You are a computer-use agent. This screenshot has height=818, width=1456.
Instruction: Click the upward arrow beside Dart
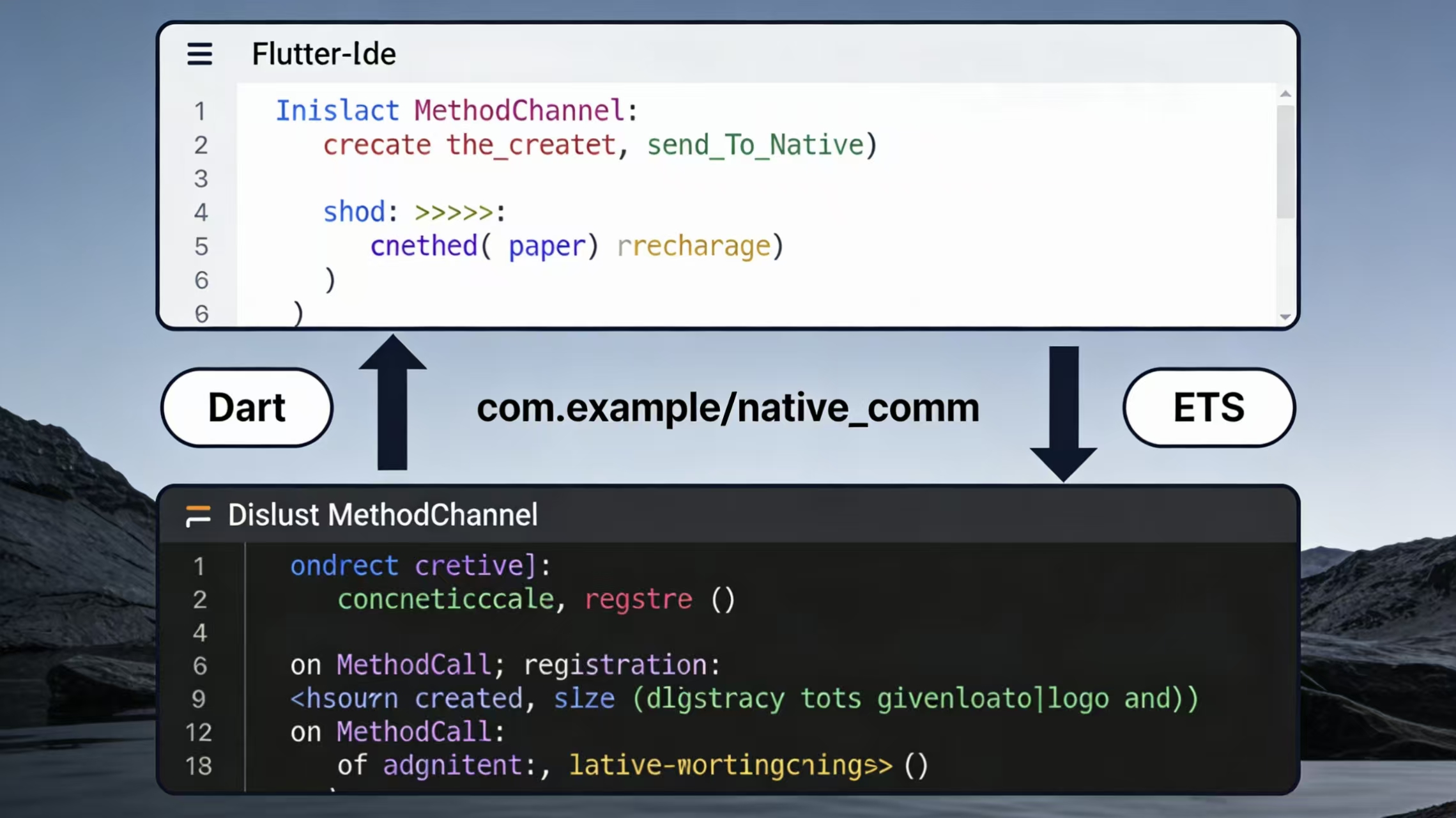[392, 403]
